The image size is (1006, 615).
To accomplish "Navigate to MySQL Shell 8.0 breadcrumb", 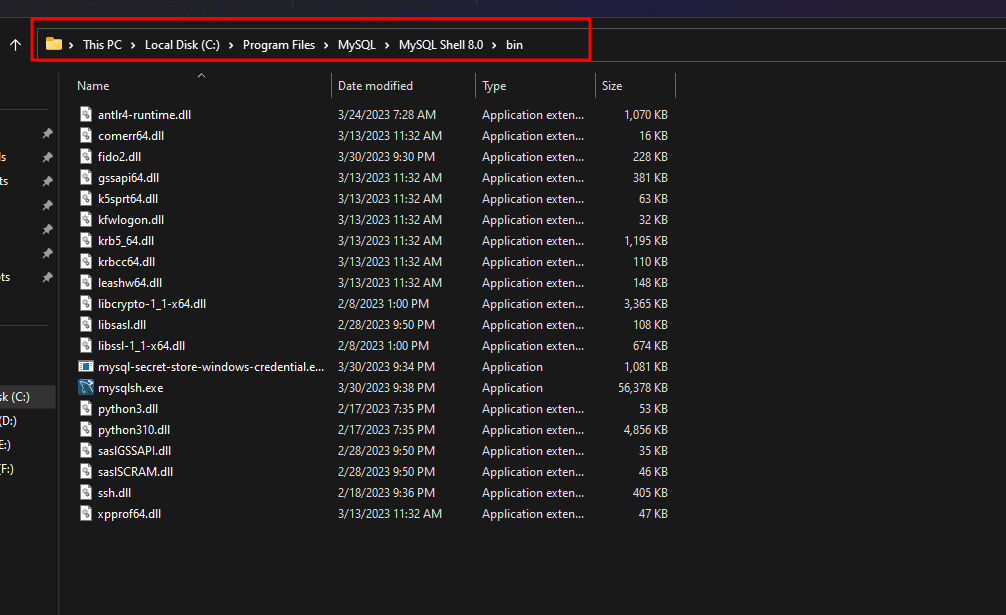I will (441, 45).
